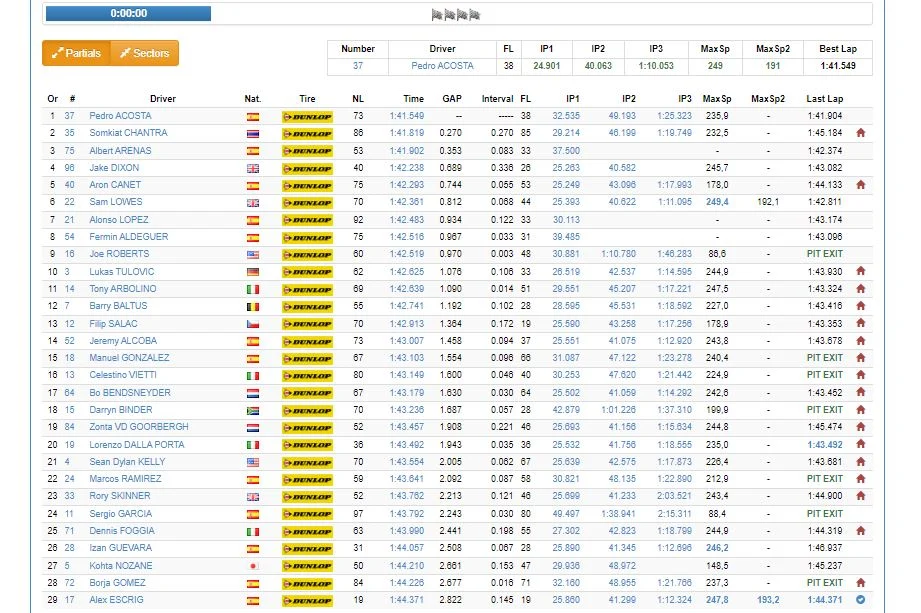
Task: Click the Belgian flag in Barry BALTUS row
Action: pos(253,306)
